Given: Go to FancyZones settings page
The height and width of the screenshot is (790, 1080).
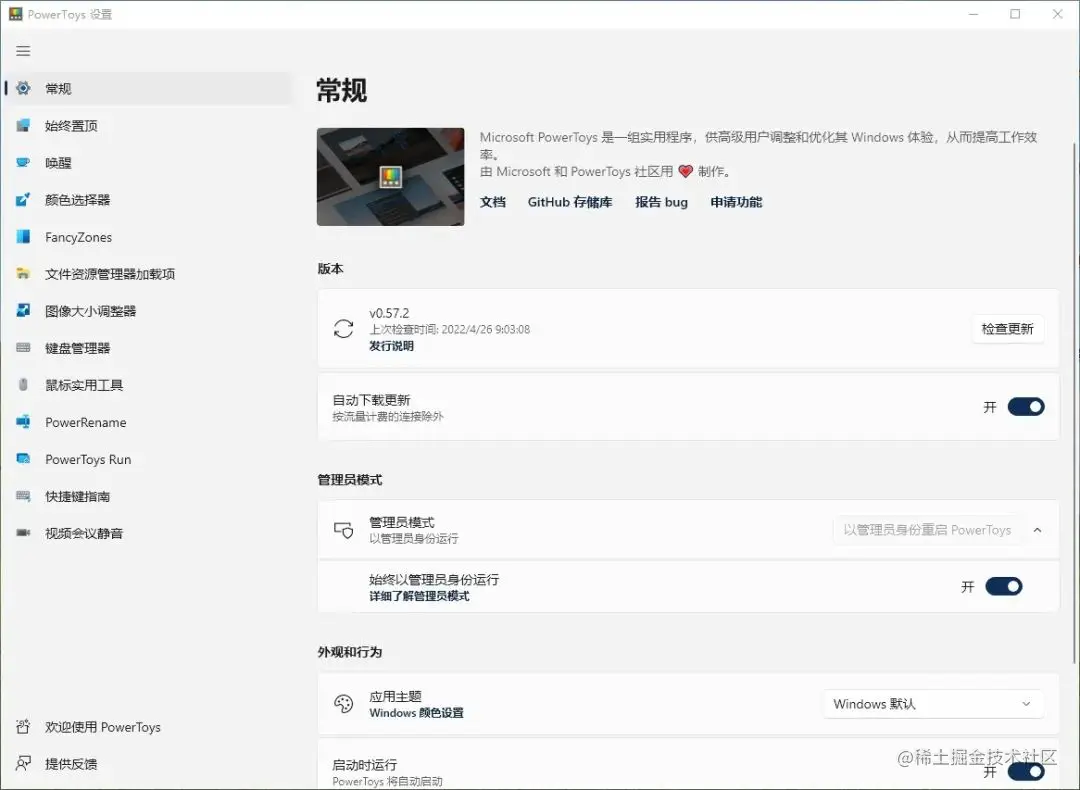Looking at the screenshot, I should (x=149, y=237).
